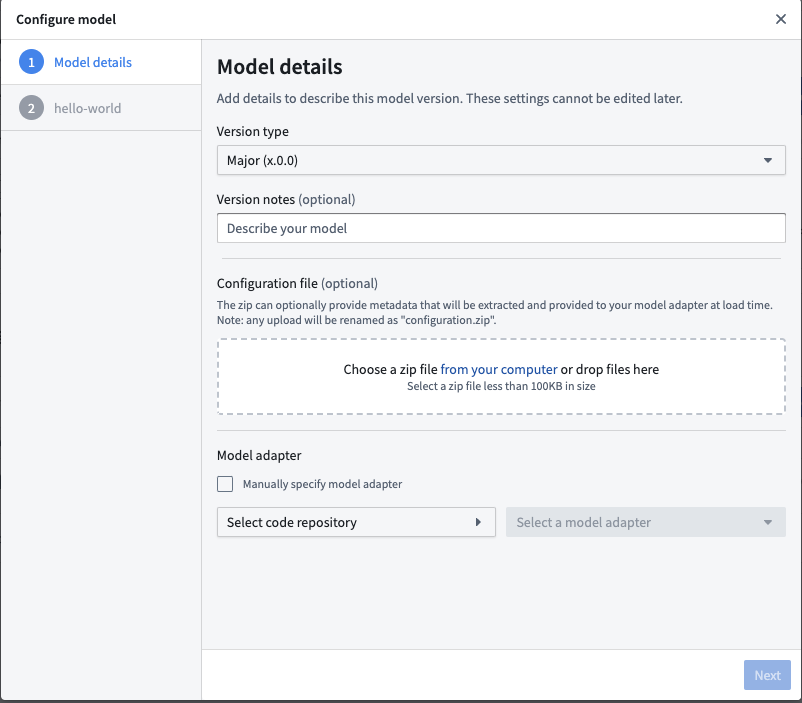Click the model adapter dropdown arrow
This screenshot has height=703, width=802.
click(768, 522)
